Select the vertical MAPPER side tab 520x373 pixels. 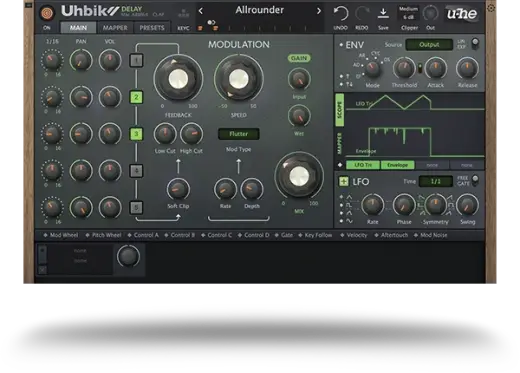[339, 143]
